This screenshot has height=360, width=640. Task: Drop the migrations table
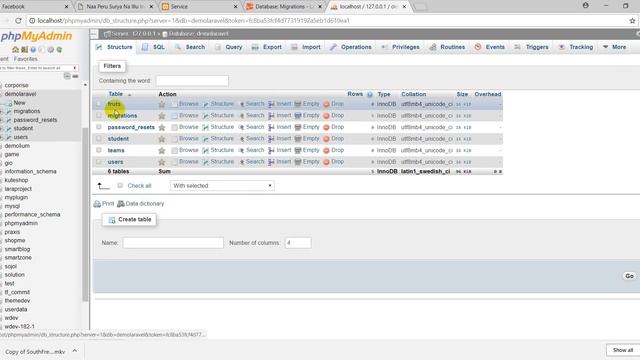point(333,116)
